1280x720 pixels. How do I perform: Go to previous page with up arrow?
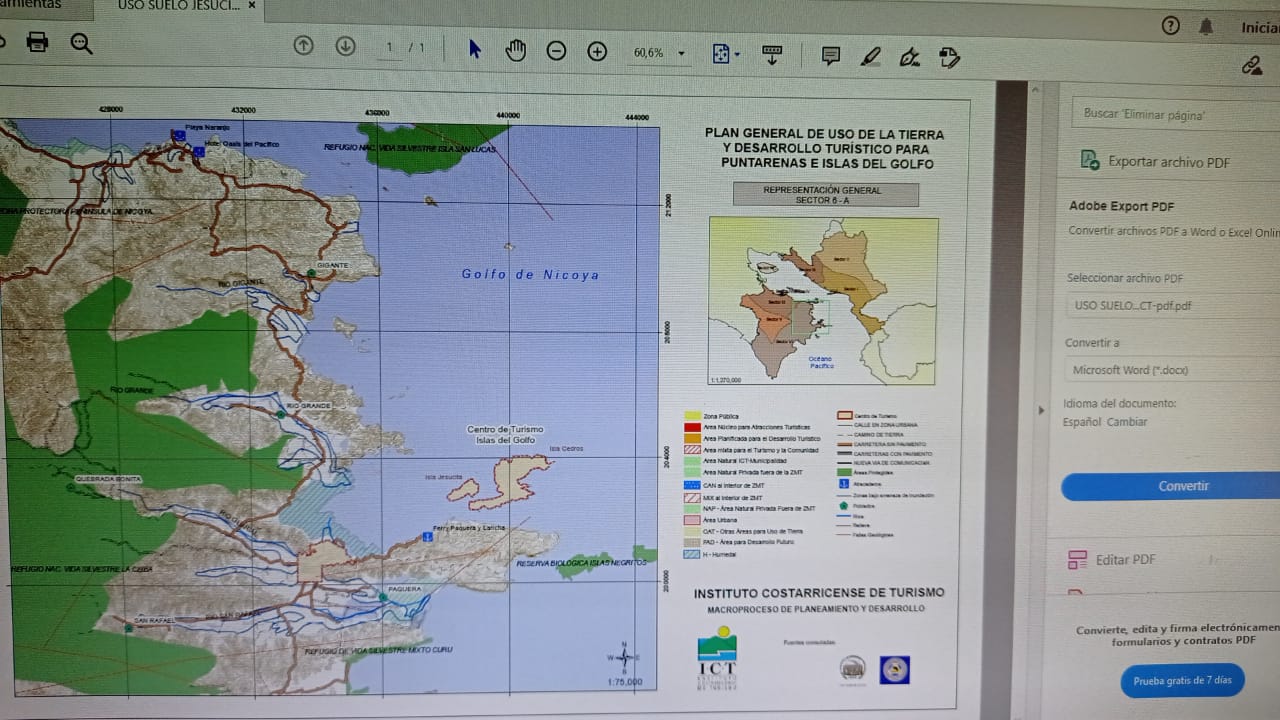click(304, 46)
